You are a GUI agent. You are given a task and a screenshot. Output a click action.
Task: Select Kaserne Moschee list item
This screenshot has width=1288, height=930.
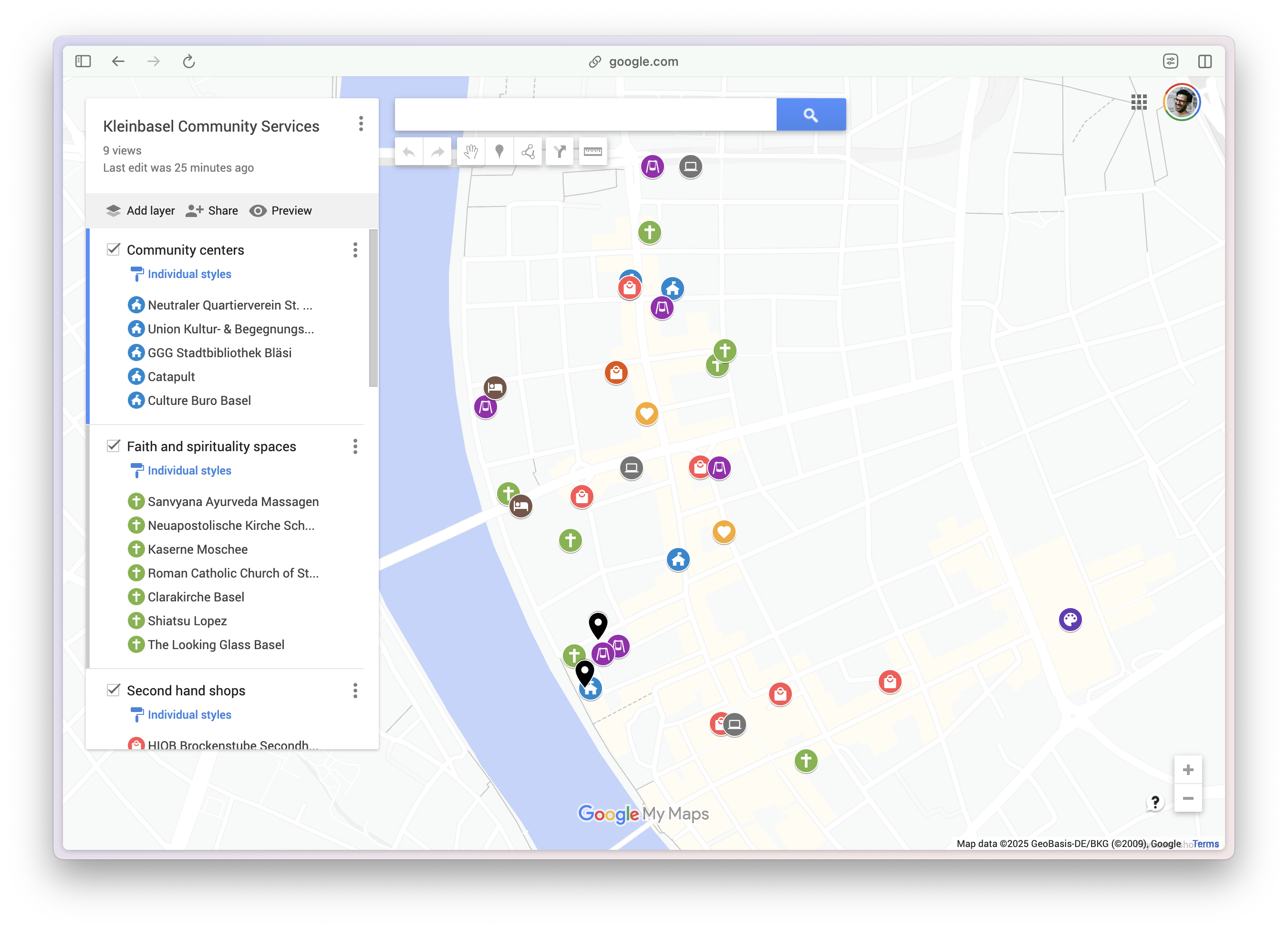[x=197, y=549]
